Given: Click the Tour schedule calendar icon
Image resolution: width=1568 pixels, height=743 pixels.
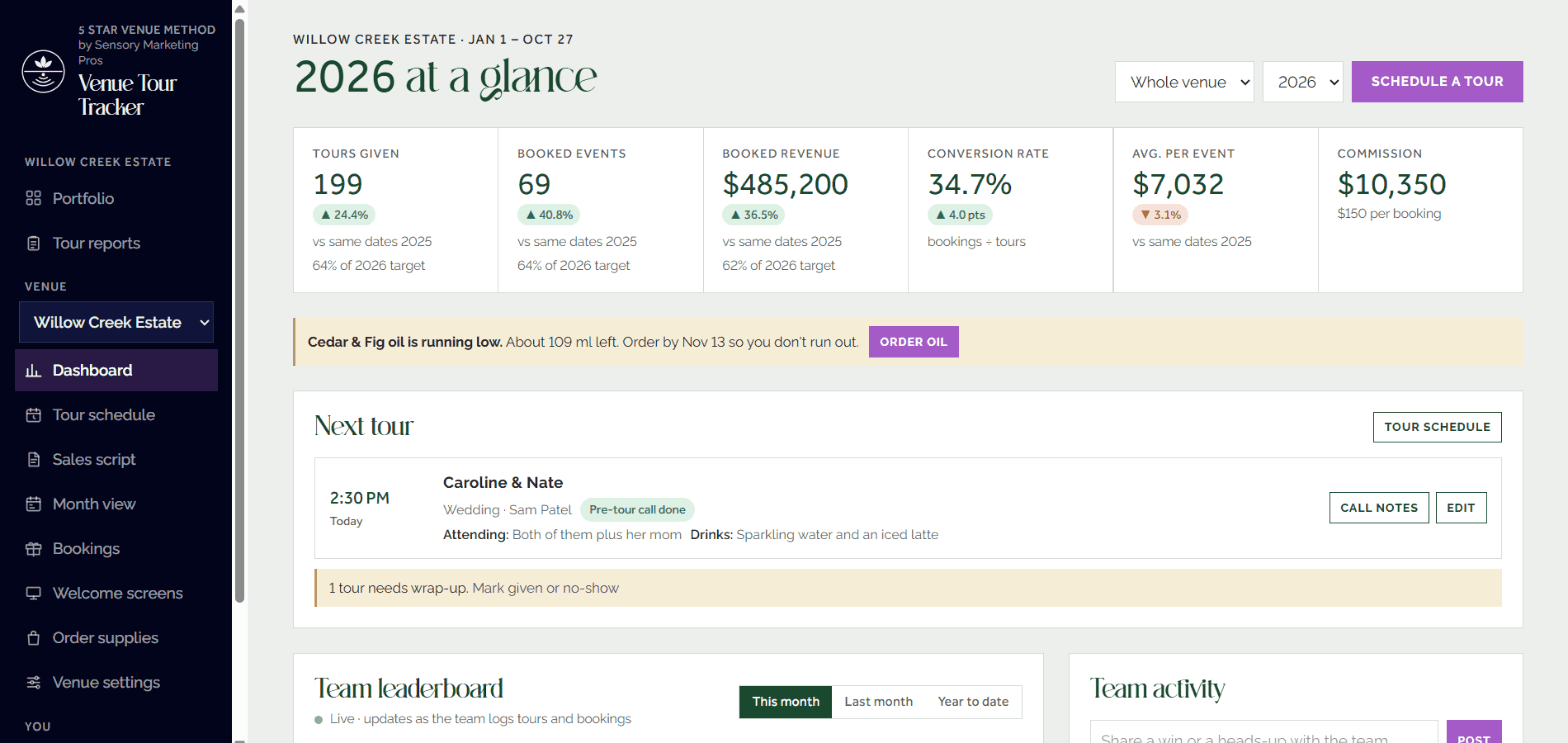Looking at the screenshot, I should (x=33, y=415).
